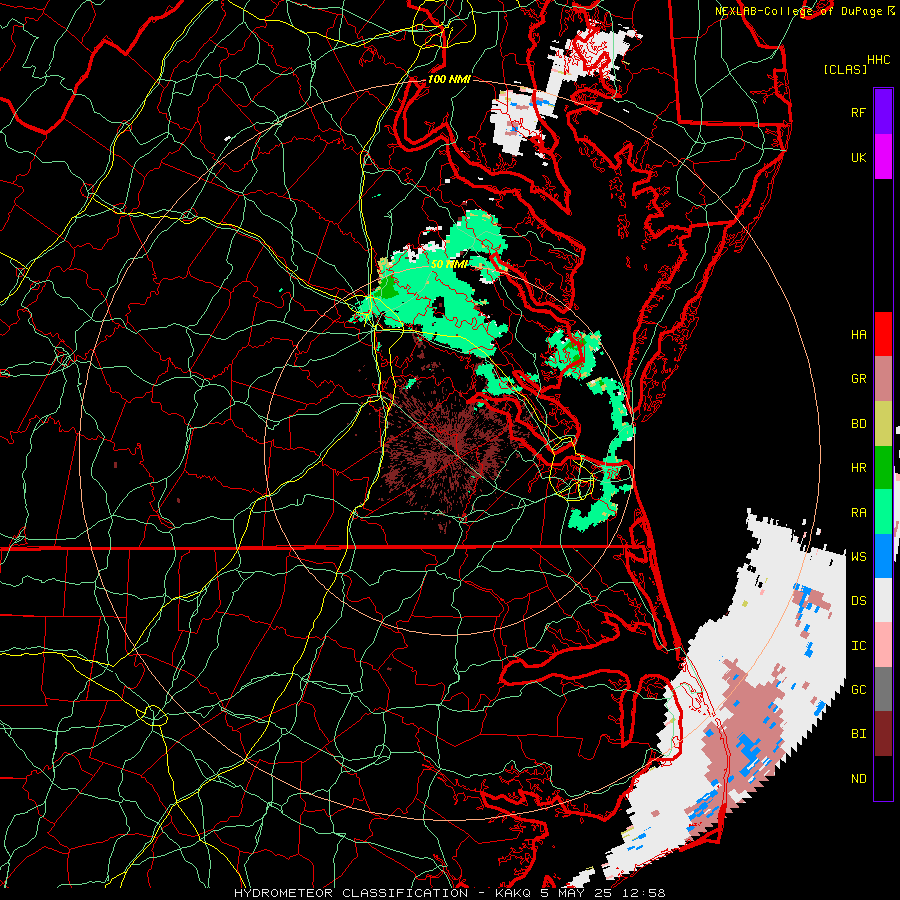Click the "BI" legend label
This screenshot has width=900, height=900.
[x=858, y=734]
